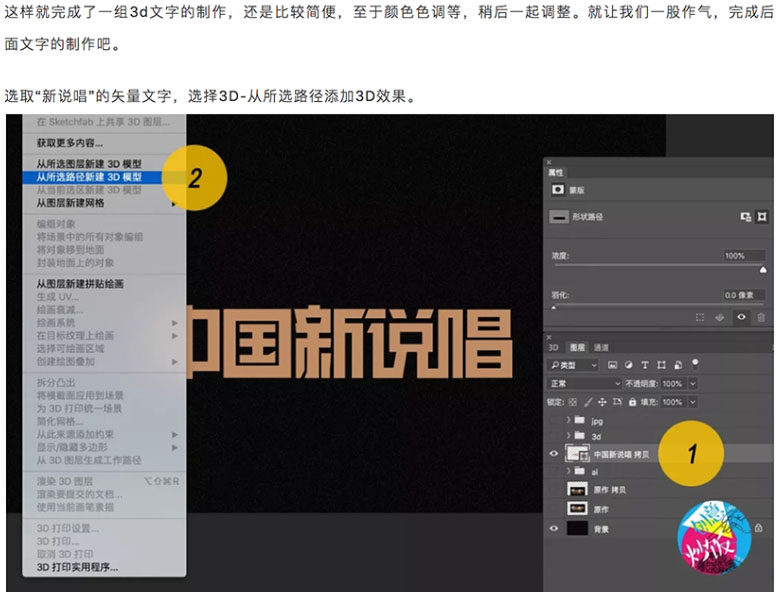The image size is (780, 592).
Task: Show the 3d group visibility box
Action: pyautogui.click(x=554, y=436)
